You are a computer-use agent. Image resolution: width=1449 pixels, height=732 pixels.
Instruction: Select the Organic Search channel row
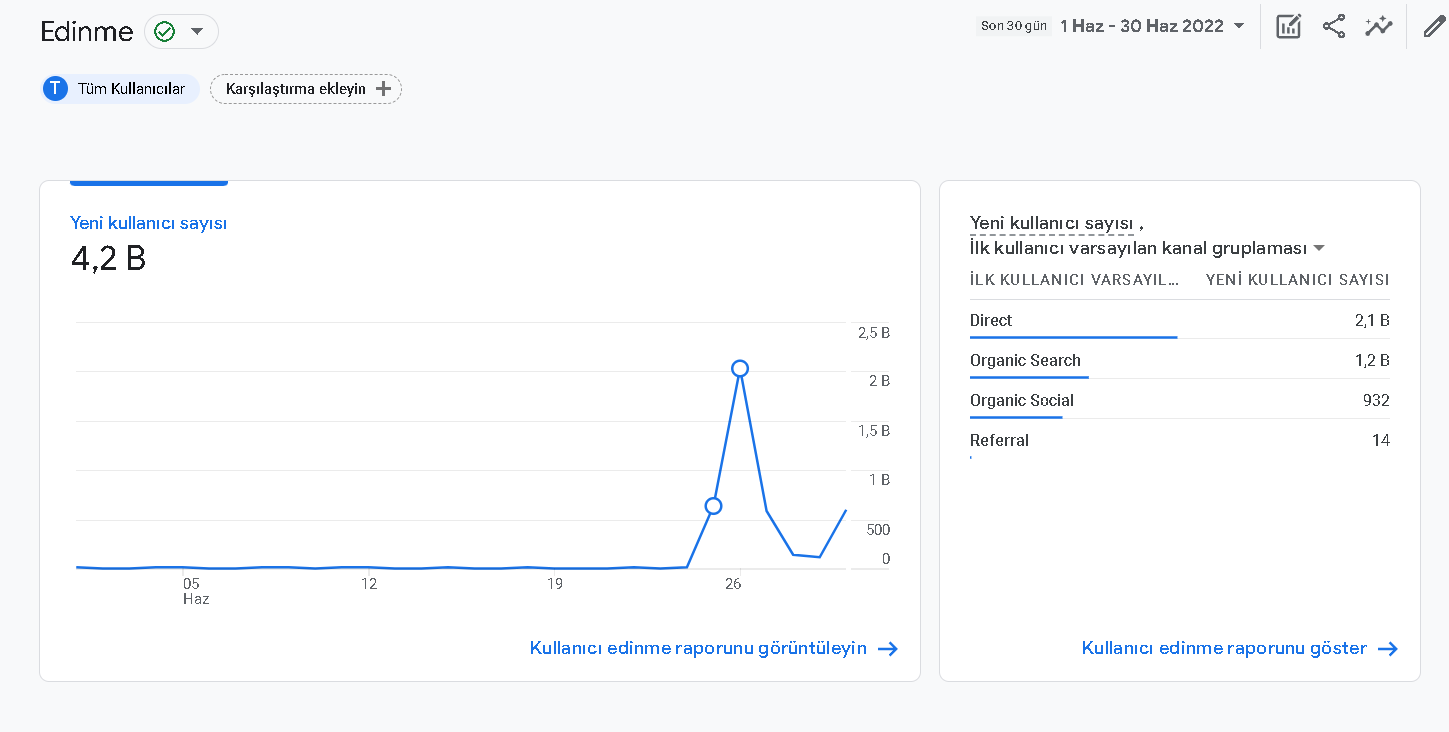tap(1180, 361)
